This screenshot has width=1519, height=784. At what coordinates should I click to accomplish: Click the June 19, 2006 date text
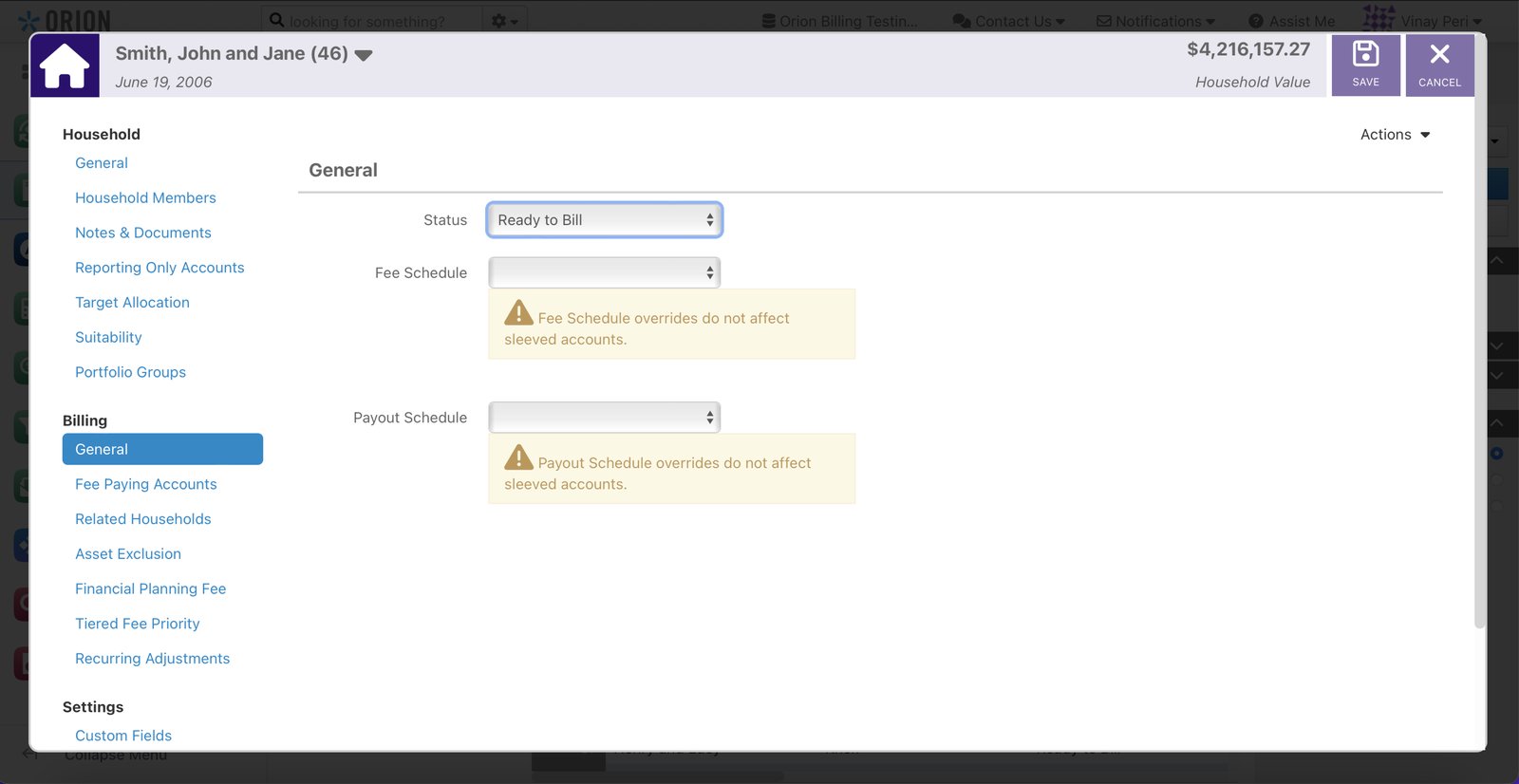163,83
